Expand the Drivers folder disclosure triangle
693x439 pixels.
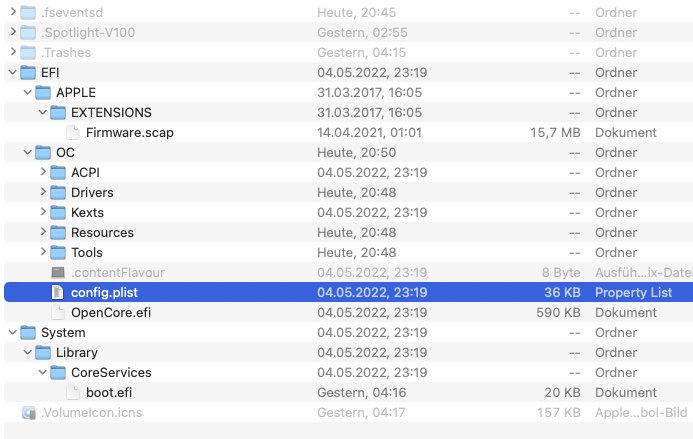coord(43,192)
